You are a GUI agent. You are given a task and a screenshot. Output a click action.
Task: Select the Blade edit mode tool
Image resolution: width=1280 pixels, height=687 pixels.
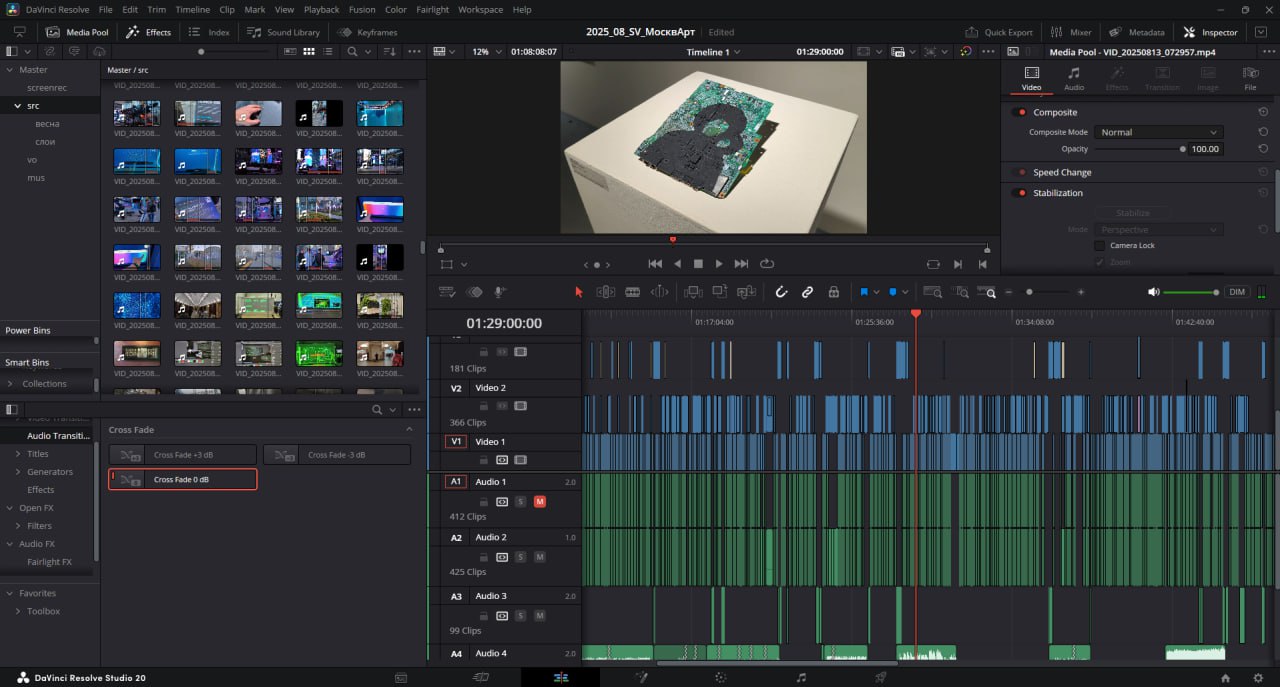click(632, 292)
